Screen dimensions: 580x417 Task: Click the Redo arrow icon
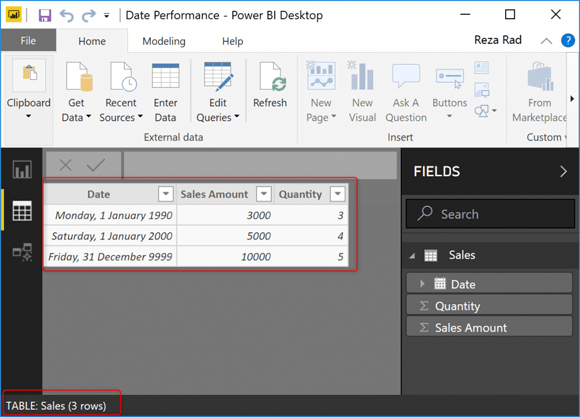[x=89, y=16]
